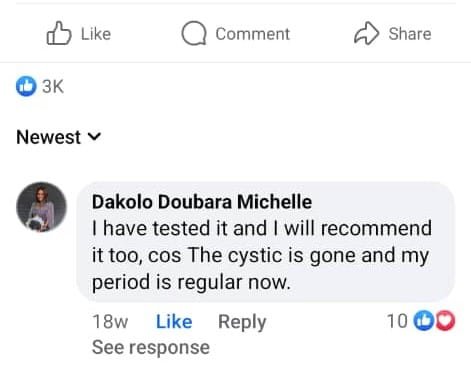Tap the Share arrow icon
This screenshot has width=471, height=372.
point(366,33)
